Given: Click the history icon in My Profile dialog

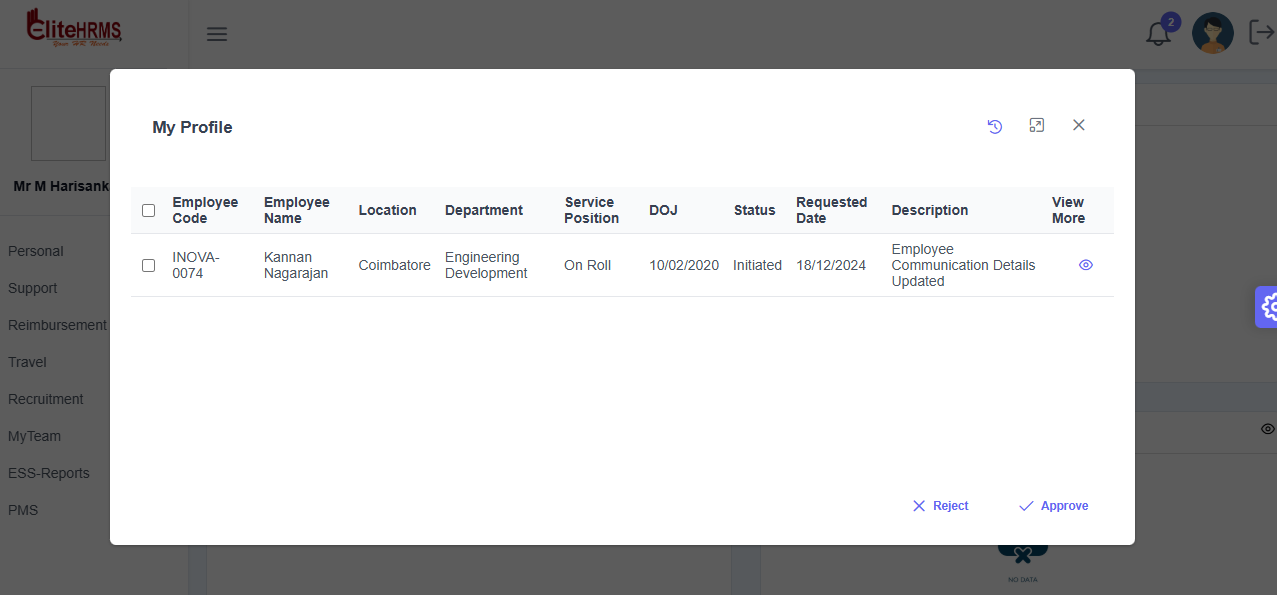Looking at the screenshot, I should pyautogui.click(x=994, y=126).
